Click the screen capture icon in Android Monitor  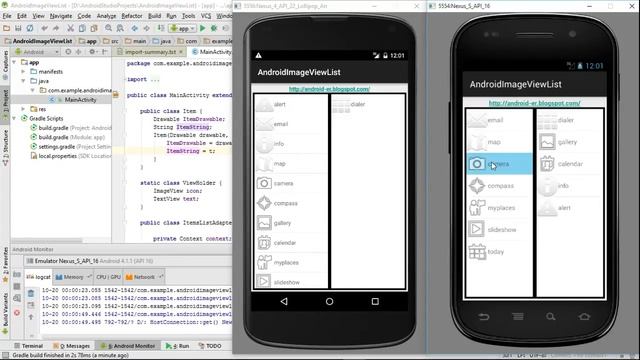(x=17, y=274)
